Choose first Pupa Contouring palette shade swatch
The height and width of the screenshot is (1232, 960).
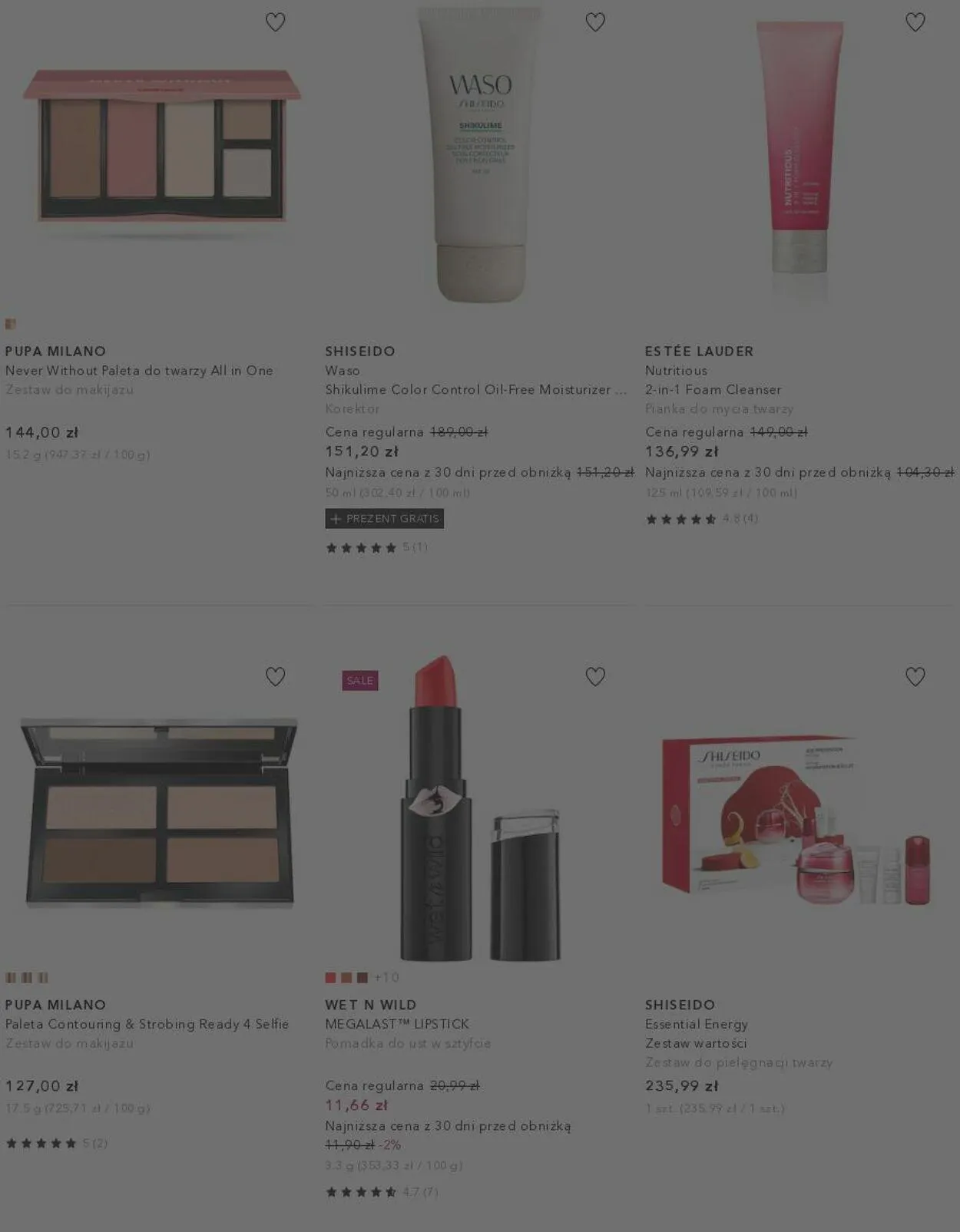point(11,978)
